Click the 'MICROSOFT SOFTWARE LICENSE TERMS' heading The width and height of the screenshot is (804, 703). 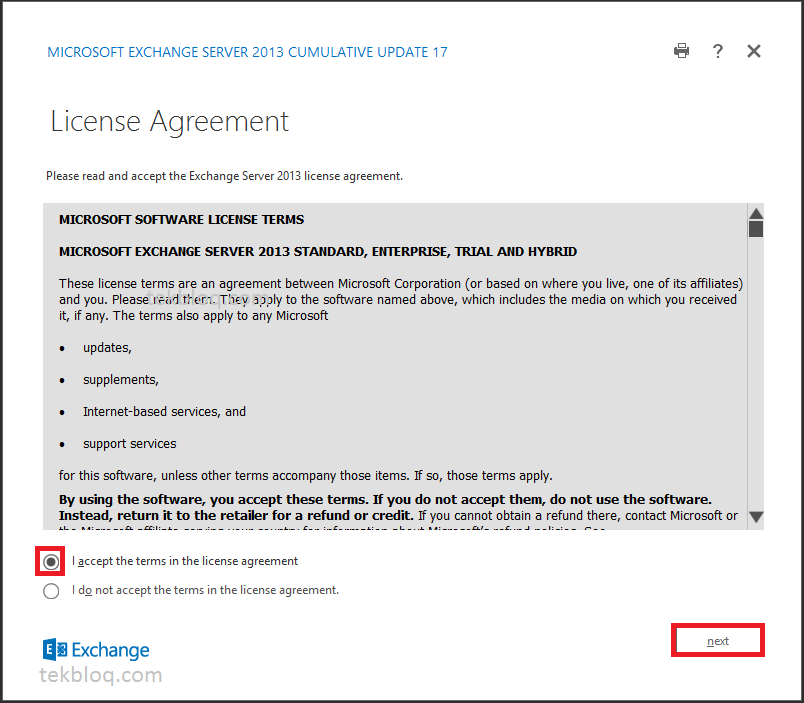pyautogui.click(x=182, y=219)
